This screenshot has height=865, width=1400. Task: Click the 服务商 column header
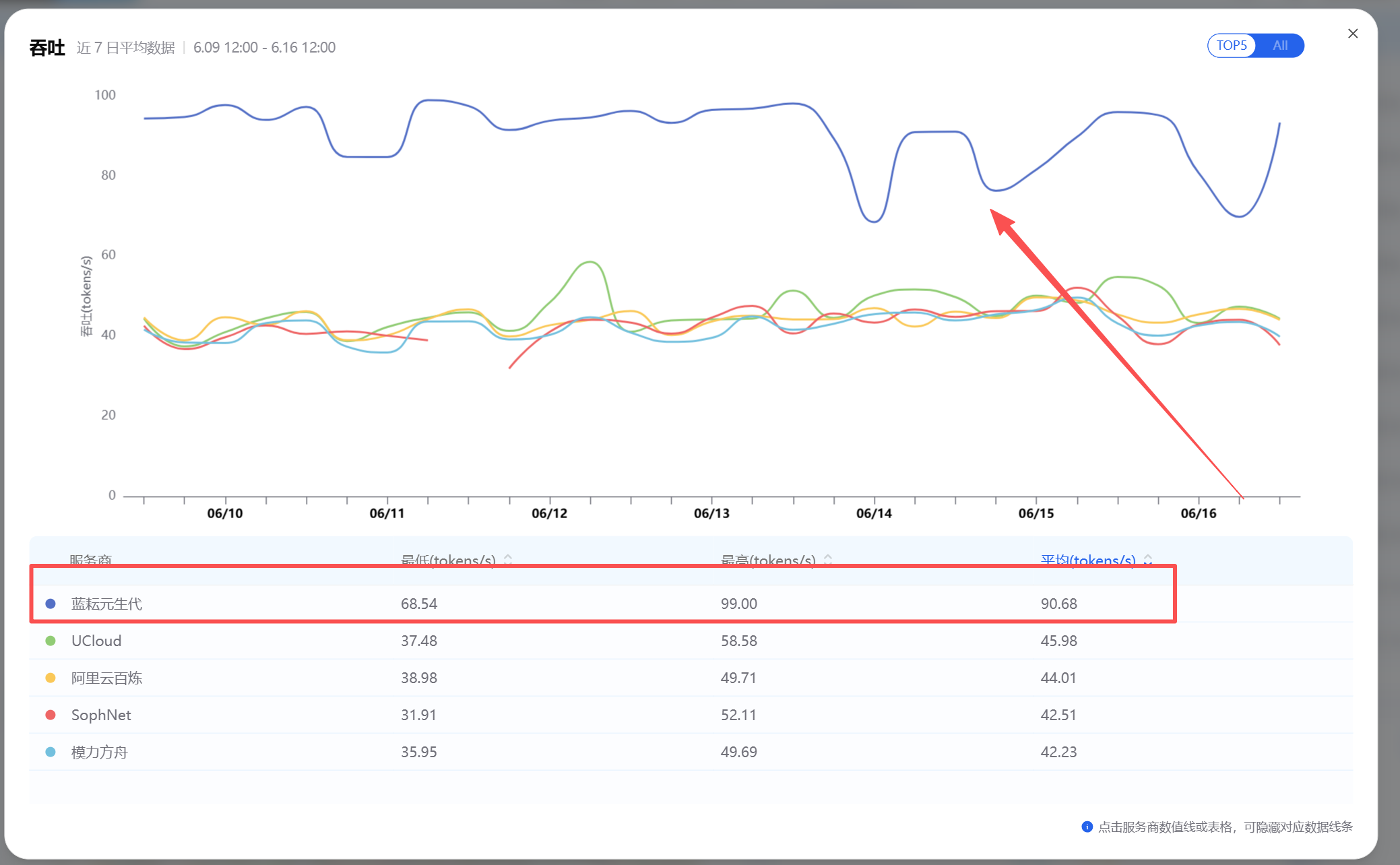pyautogui.click(x=90, y=559)
